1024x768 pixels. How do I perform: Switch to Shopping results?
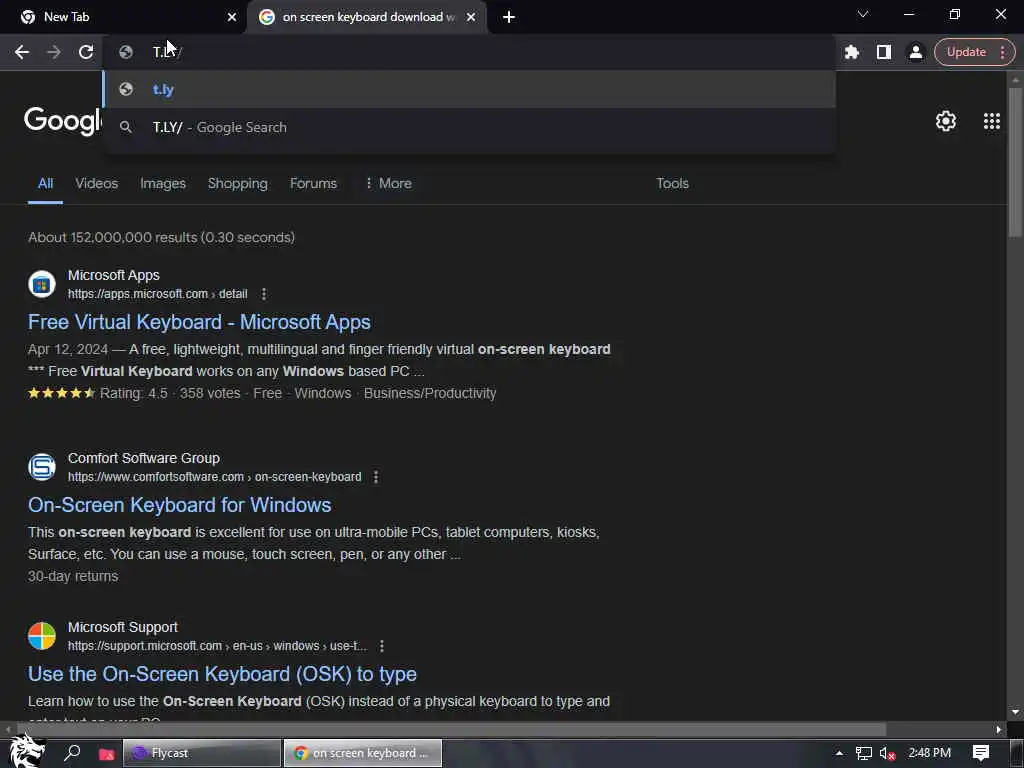click(x=238, y=184)
